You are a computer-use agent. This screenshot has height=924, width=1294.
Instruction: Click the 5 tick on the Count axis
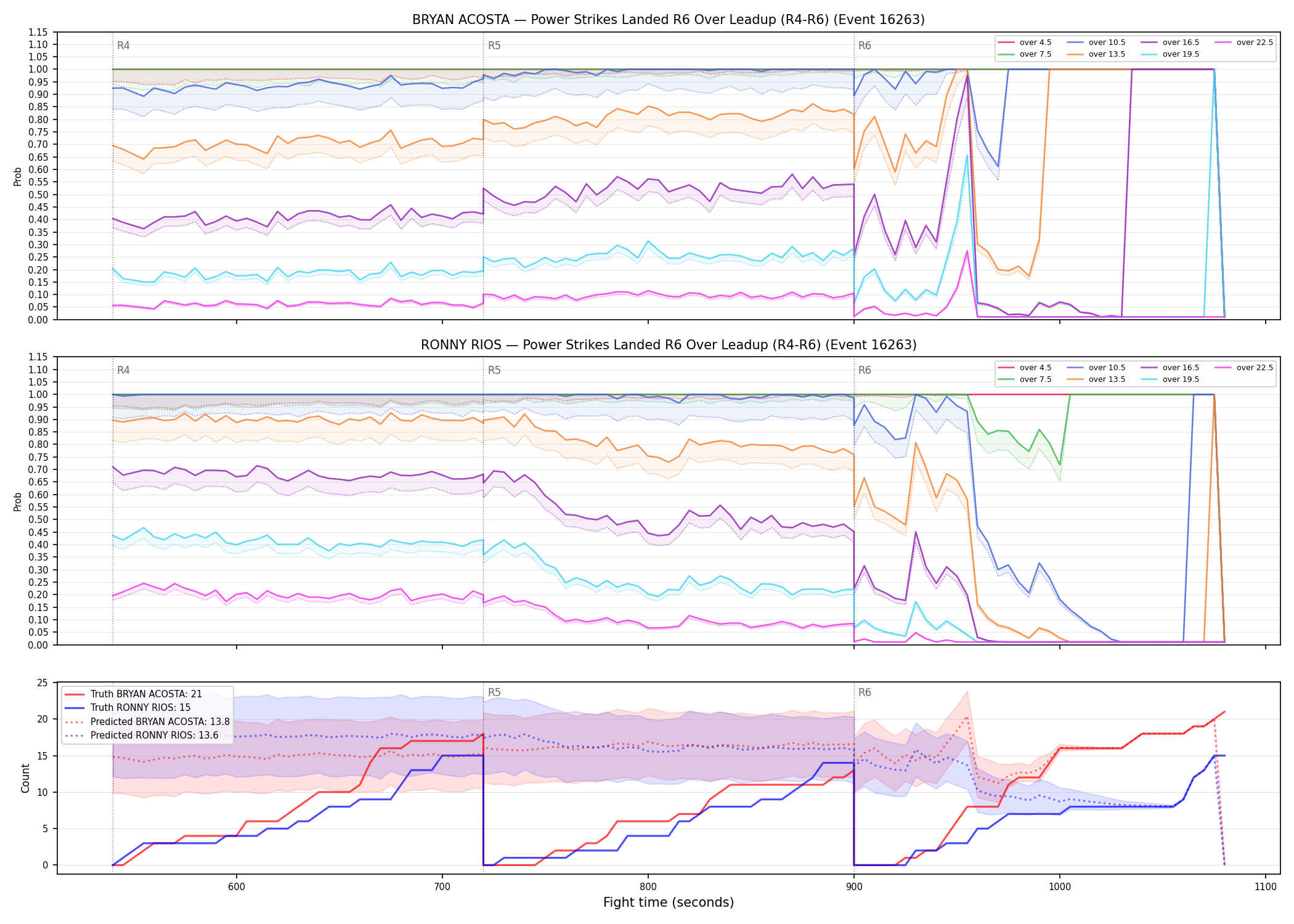[45, 829]
